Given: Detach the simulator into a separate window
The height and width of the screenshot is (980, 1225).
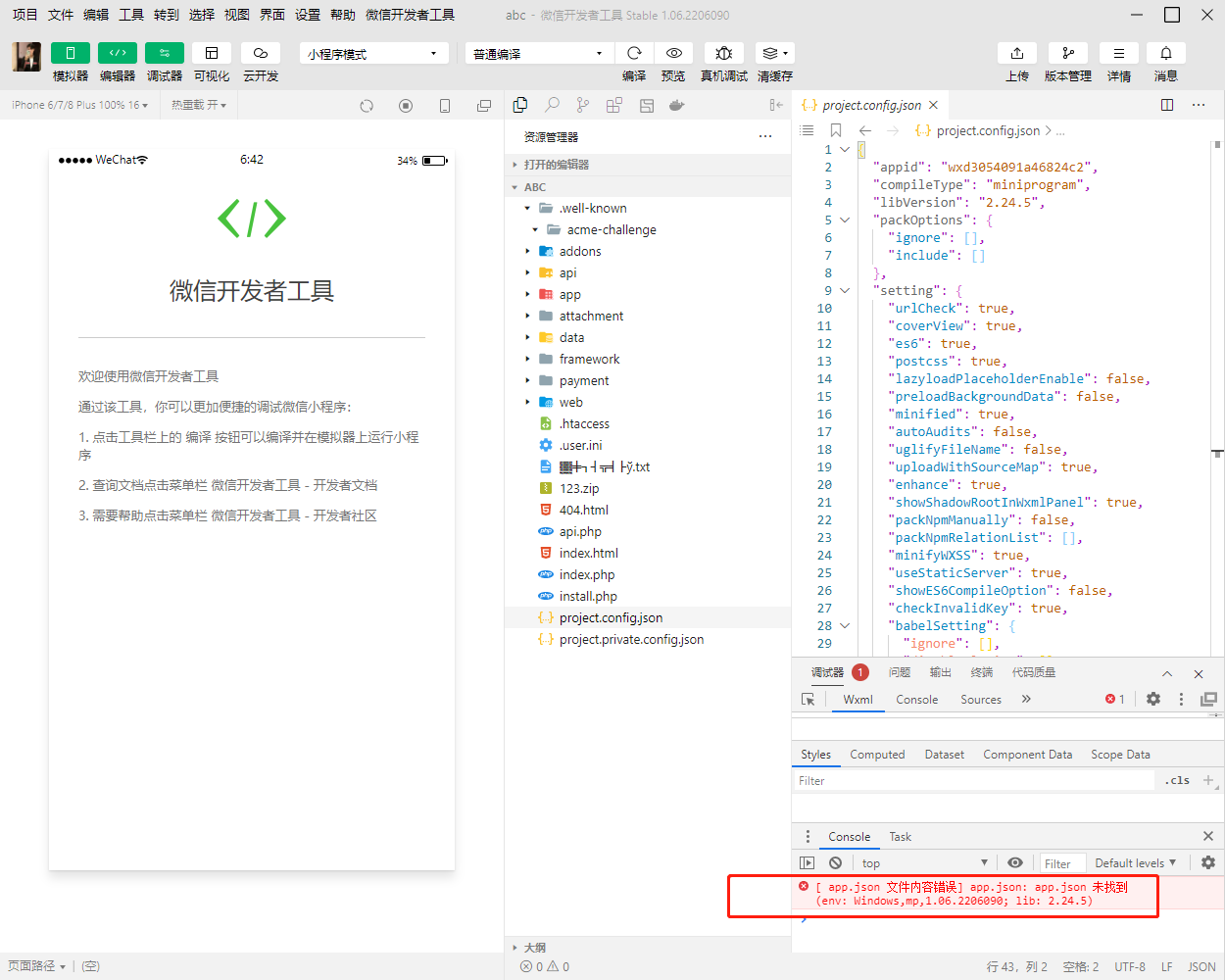Looking at the screenshot, I should pos(484,106).
